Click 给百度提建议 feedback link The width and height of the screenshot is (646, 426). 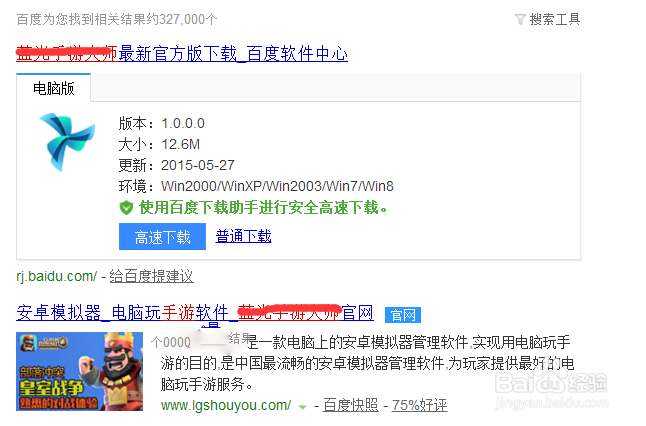152,276
